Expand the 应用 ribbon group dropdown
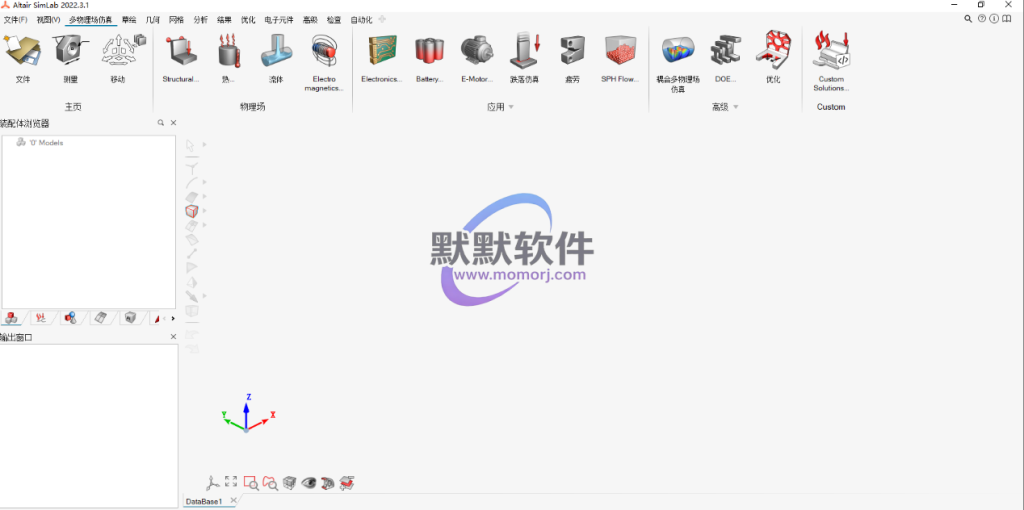This screenshot has height=510, width=1024. (x=511, y=107)
